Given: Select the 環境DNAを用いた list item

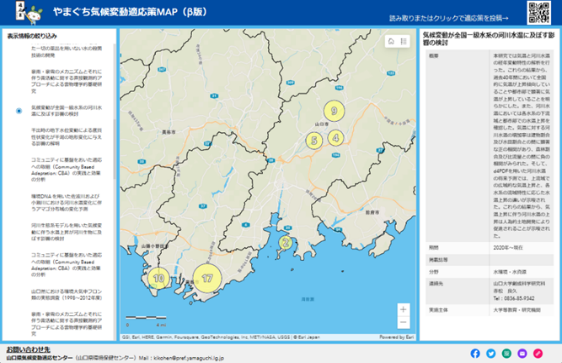Looking at the screenshot, I should [x=66, y=202].
